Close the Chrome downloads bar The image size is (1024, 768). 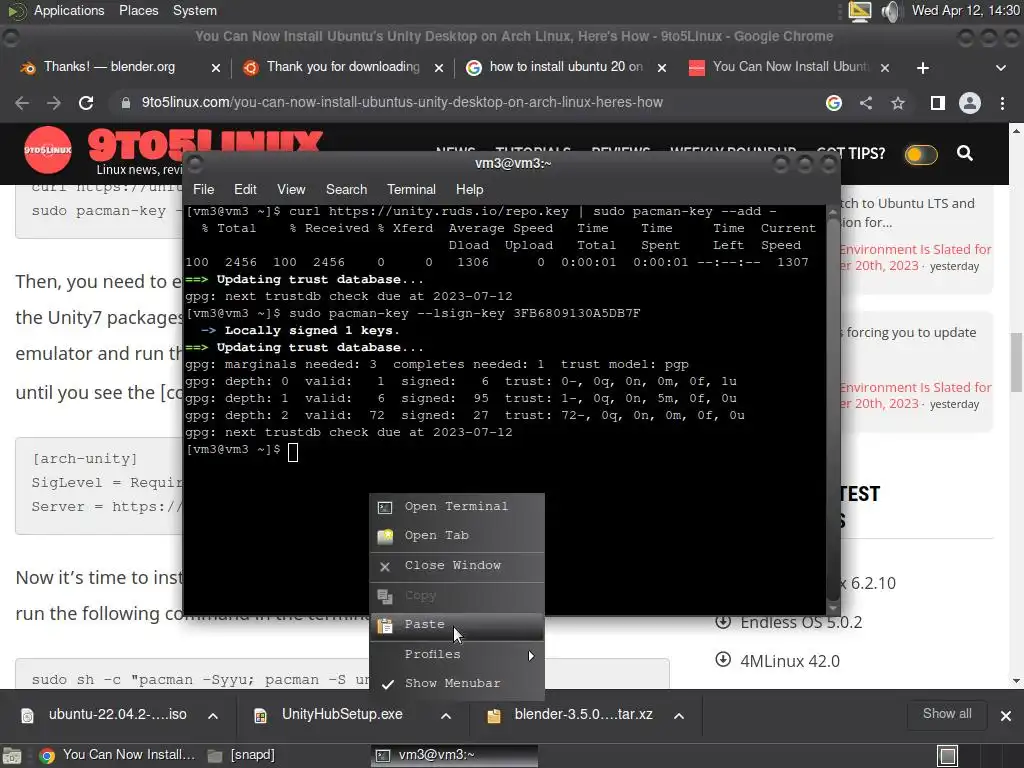click(x=1006, y=716)
